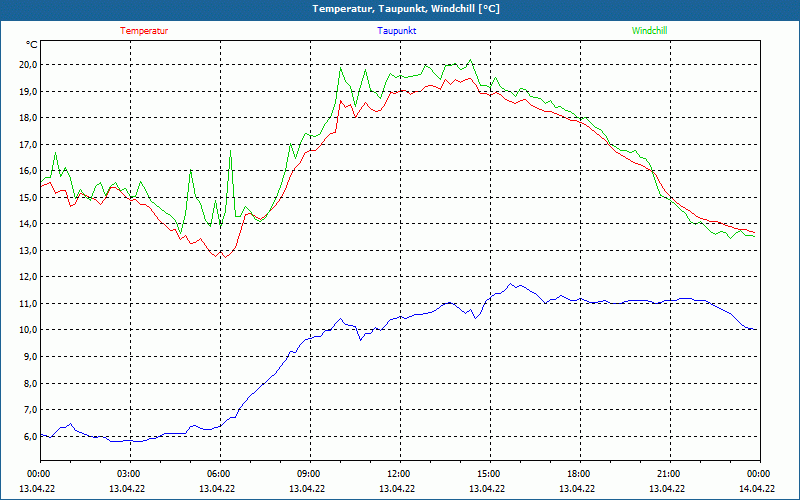
Task: Click the '16,0' y-axis value
Action: click(29, 171)
